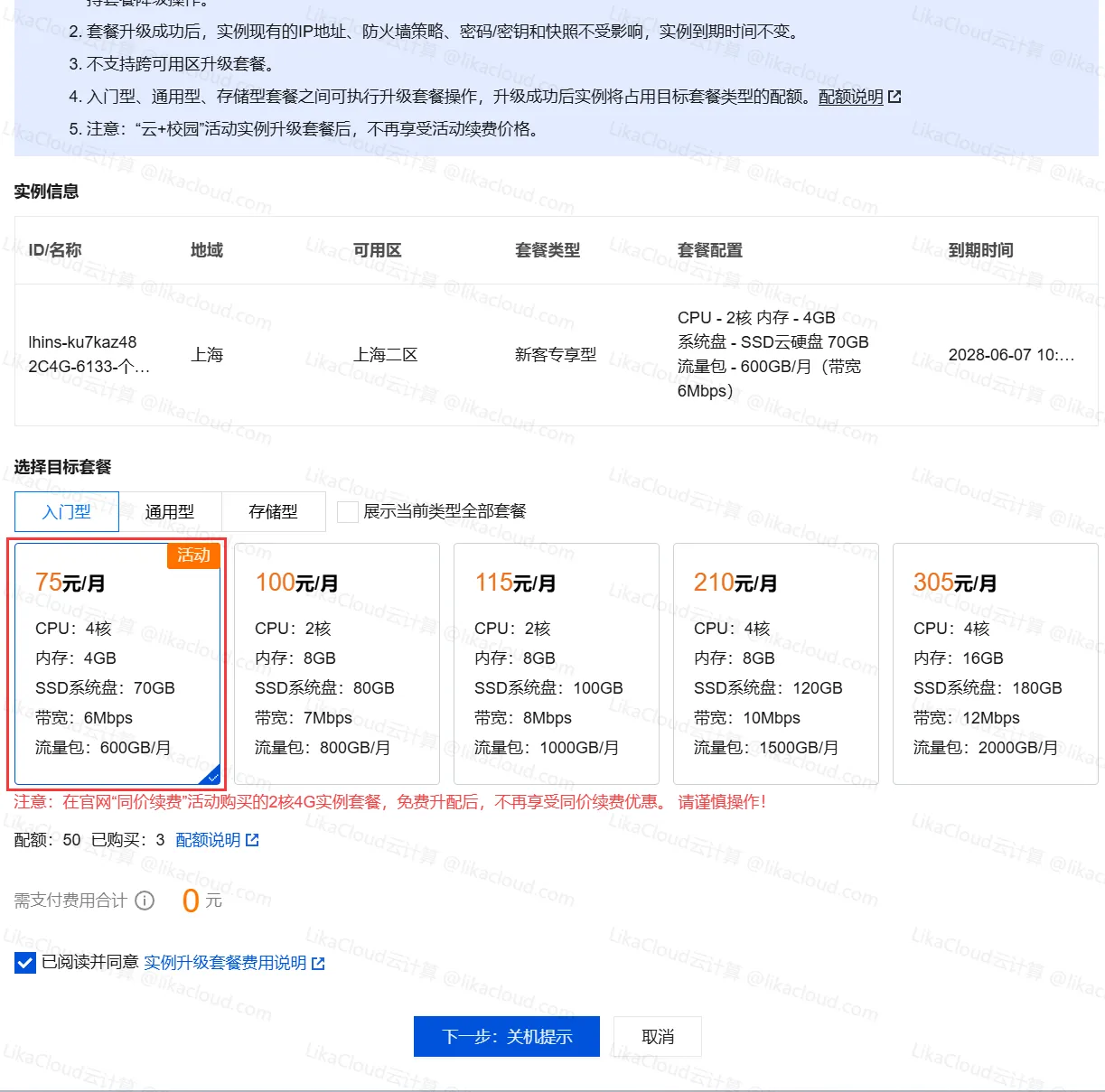Enable 展示当前类型全部套餐 checkbox

coord(347,512)
